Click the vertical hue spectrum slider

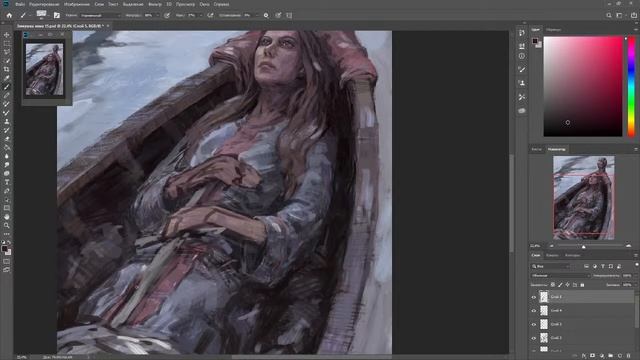point(631,87)
